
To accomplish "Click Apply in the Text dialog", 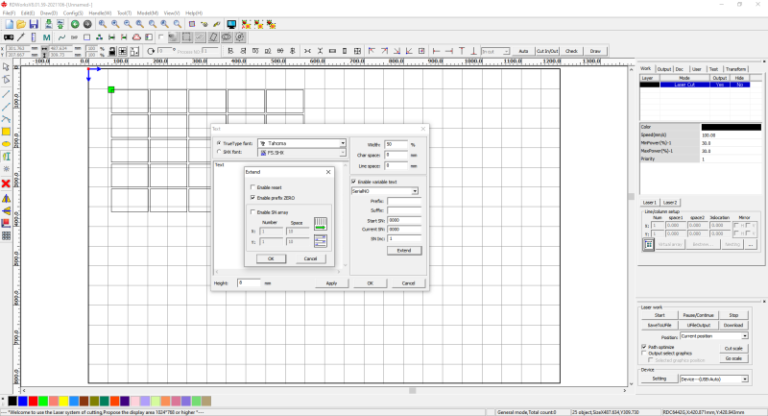I will [x=332, y=283].
